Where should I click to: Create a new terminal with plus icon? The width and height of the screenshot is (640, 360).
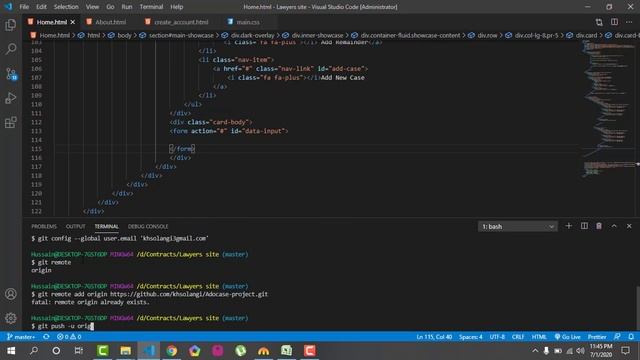tap(568, 226)
